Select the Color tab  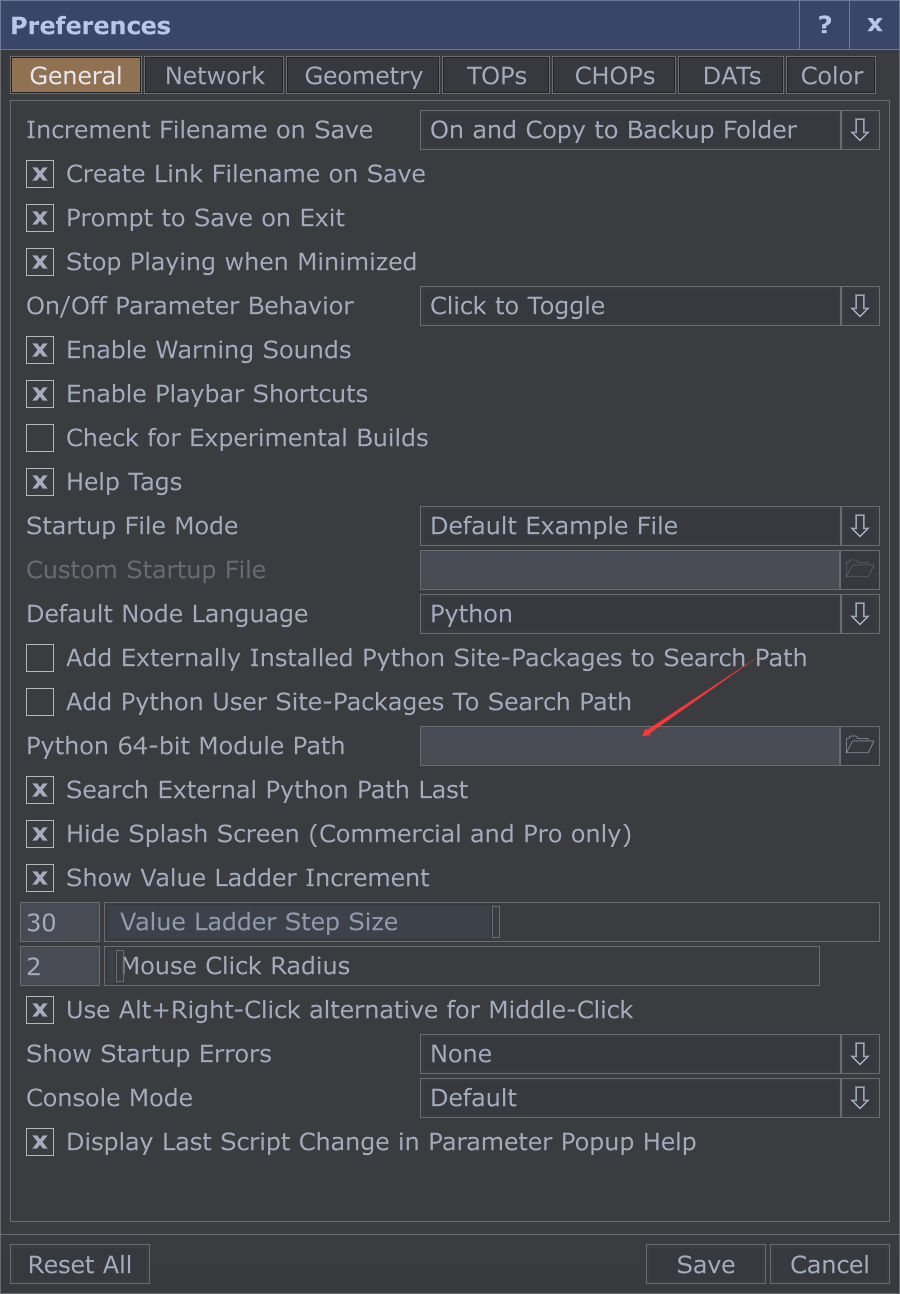[832, 76]
